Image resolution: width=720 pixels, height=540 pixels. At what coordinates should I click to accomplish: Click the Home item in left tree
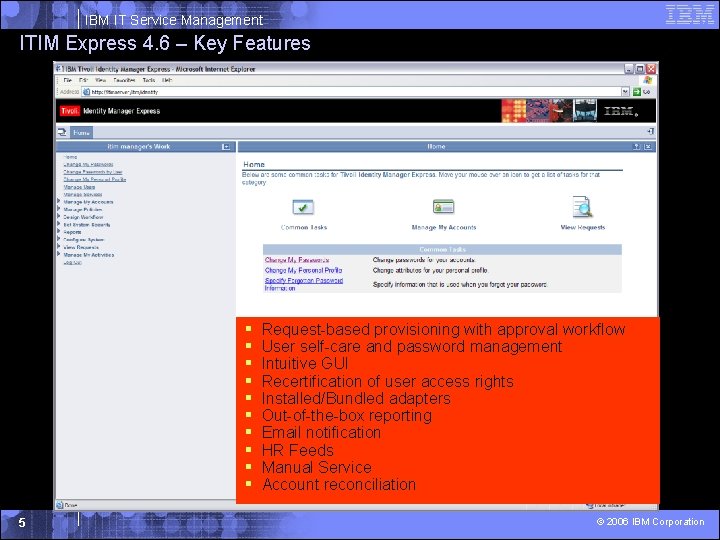coord(70,157)
